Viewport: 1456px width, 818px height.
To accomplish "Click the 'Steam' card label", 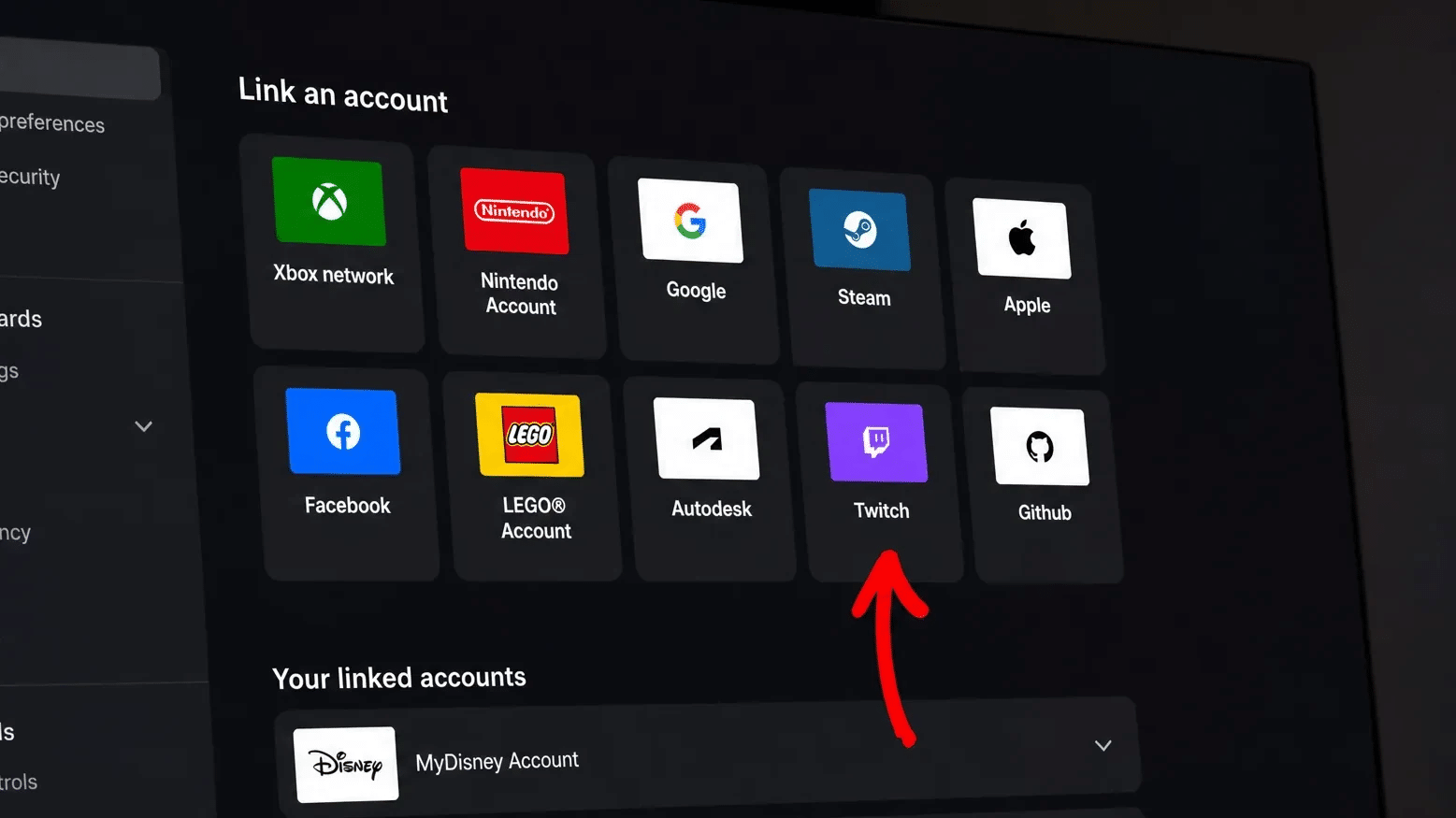I will (x=864, y=297).
